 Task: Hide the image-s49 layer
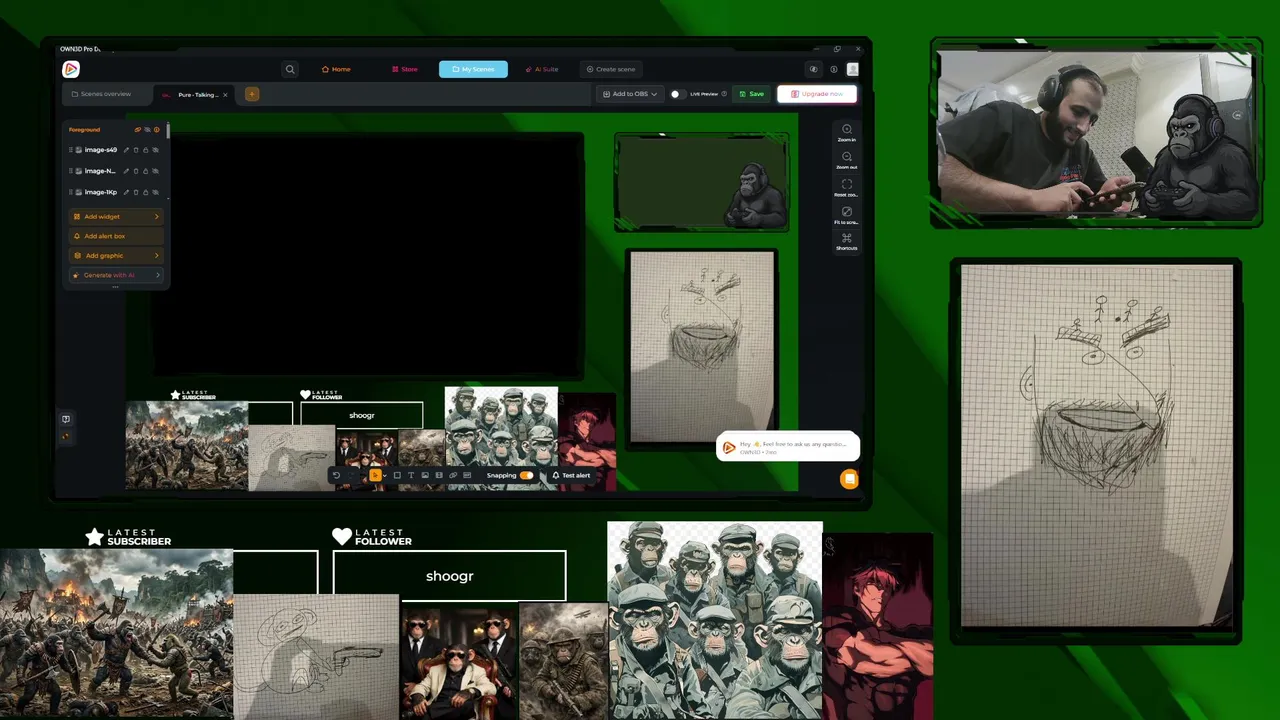pyautogui.click(x=155, y=150)
